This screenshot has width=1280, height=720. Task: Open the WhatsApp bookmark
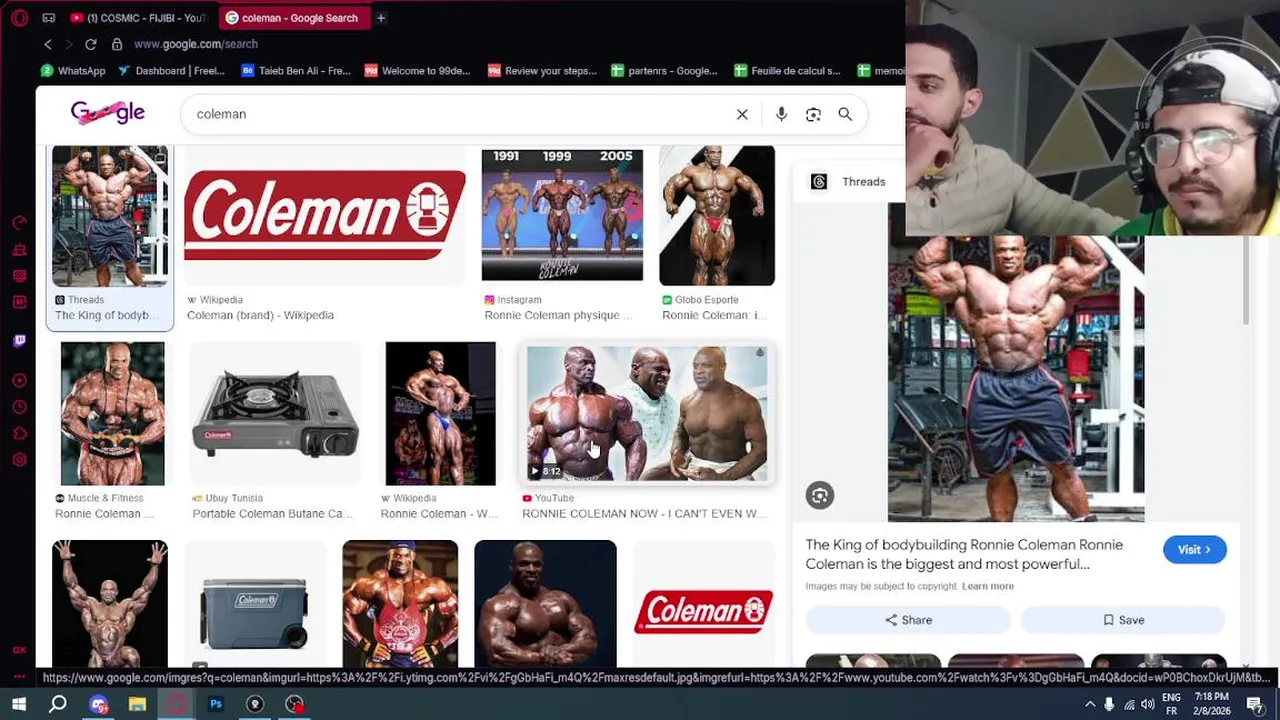[72, 71]
